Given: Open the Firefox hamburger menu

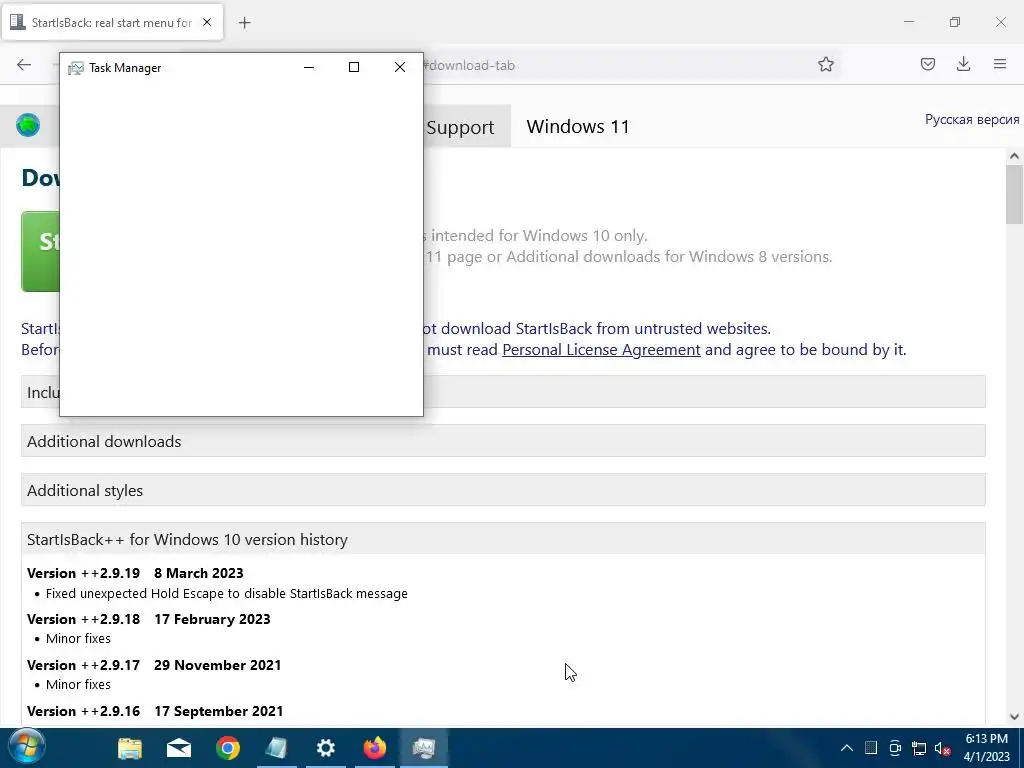Looking at the screenshot, I should 1000,64.
